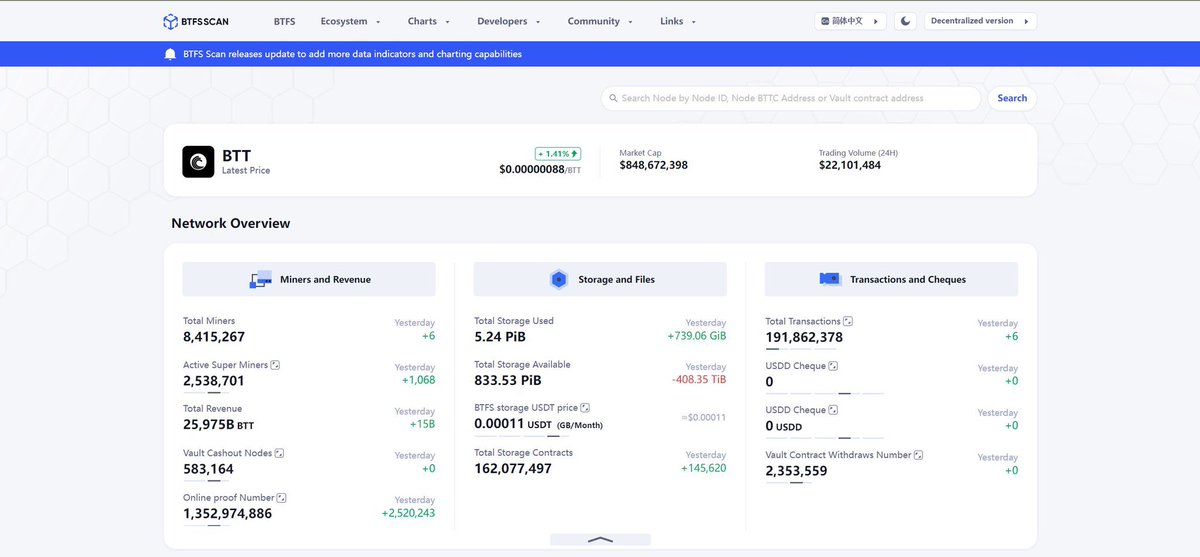
Task: Open the Decentralized version dropdown
Action: tap(980, 21)
